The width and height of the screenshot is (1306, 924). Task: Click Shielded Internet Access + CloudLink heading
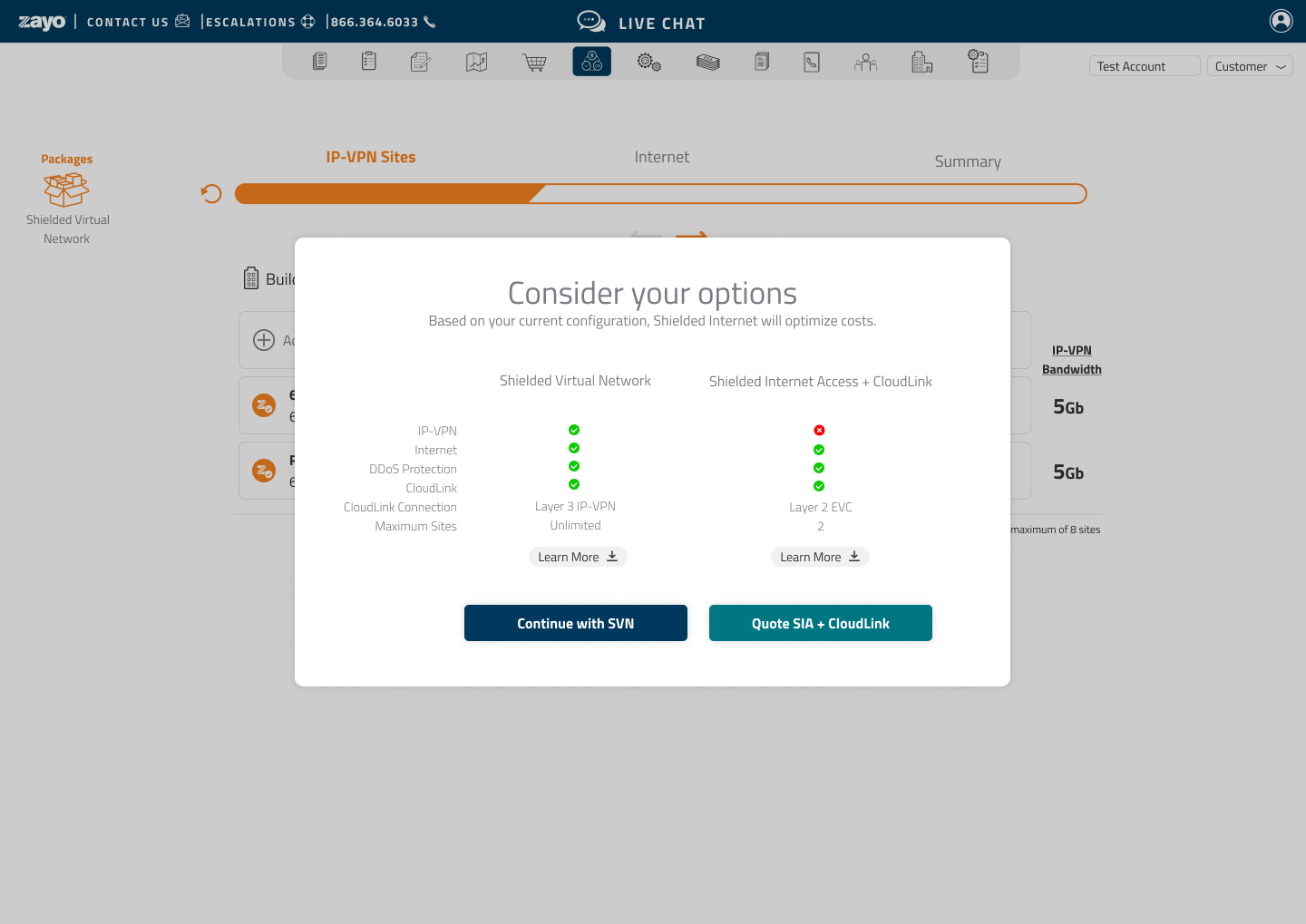click(x=821, y=382)
